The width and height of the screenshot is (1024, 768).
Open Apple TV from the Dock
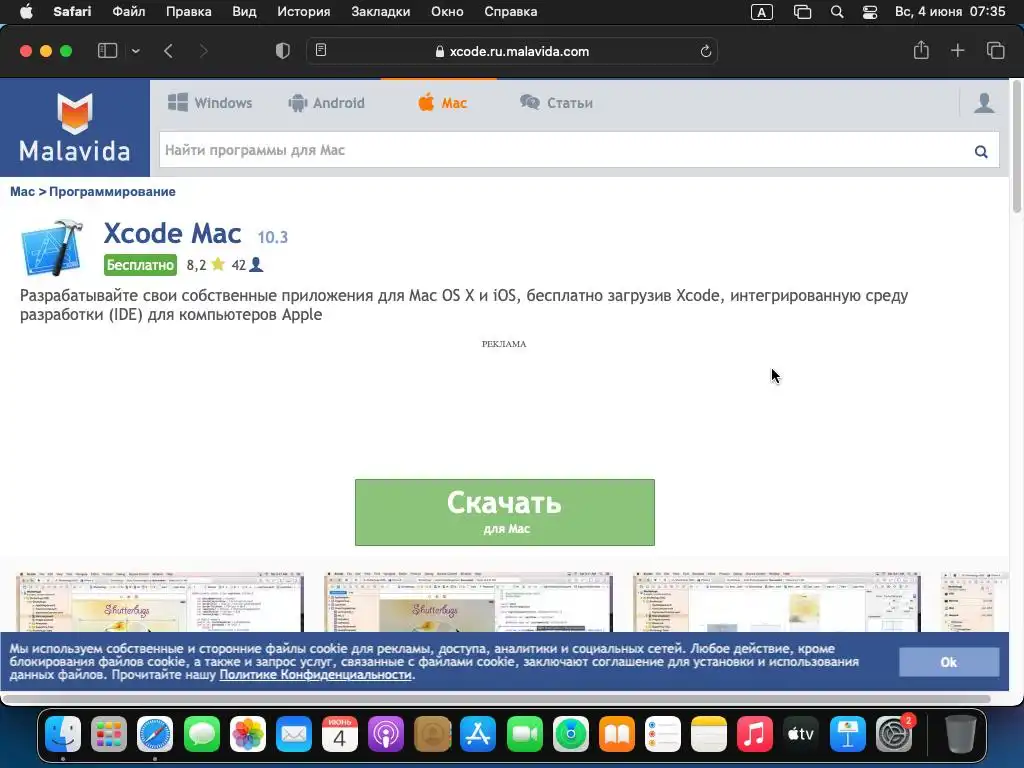click(x=801, y=734)
